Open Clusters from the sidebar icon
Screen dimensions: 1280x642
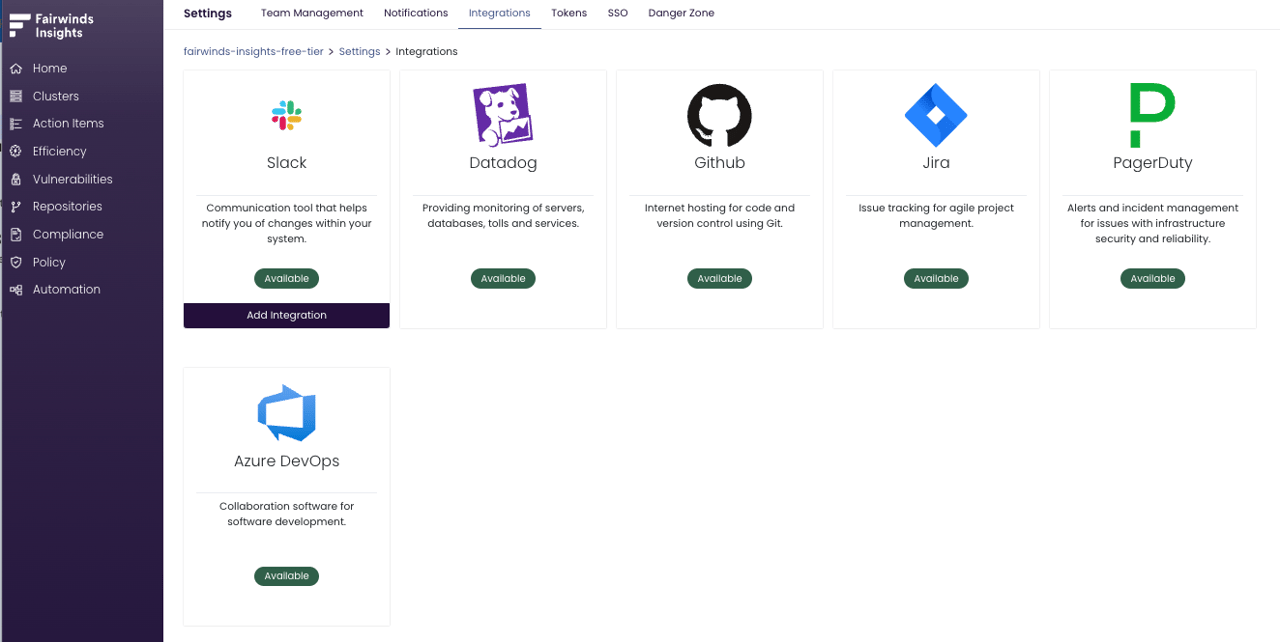pyautogui.click(x=14, y=96)
